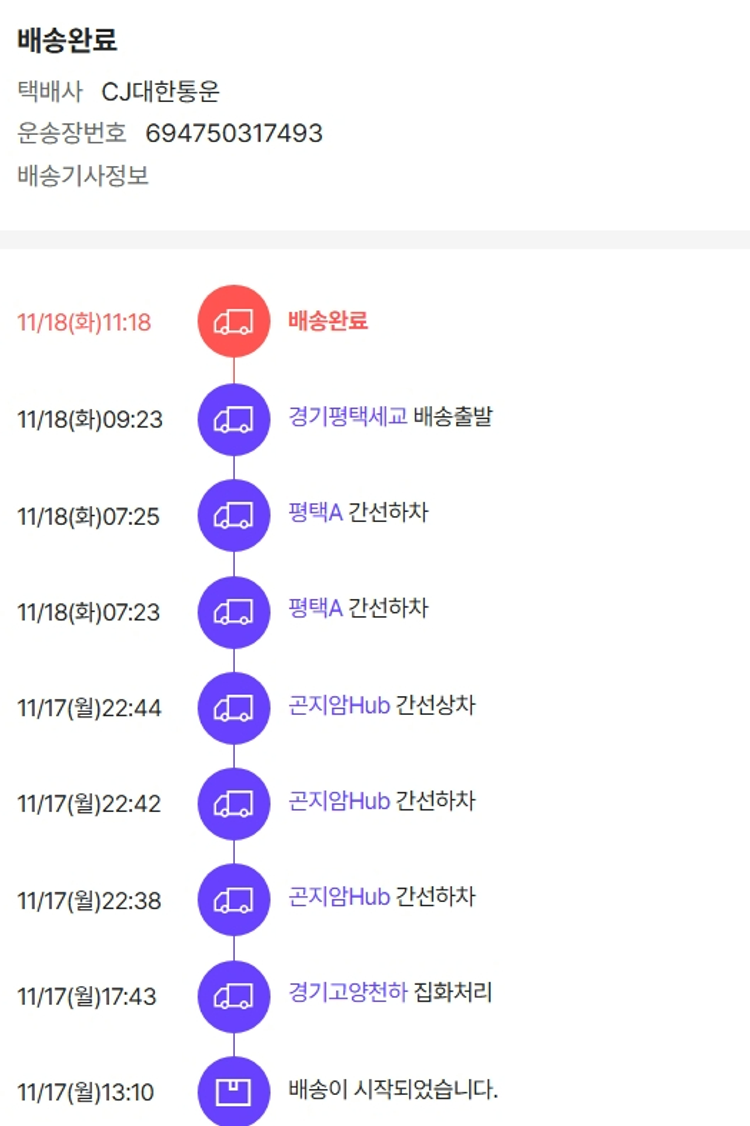Click truck icon at 11/18 07:25 평택A
750x1126 pixels.
[234, 515]
